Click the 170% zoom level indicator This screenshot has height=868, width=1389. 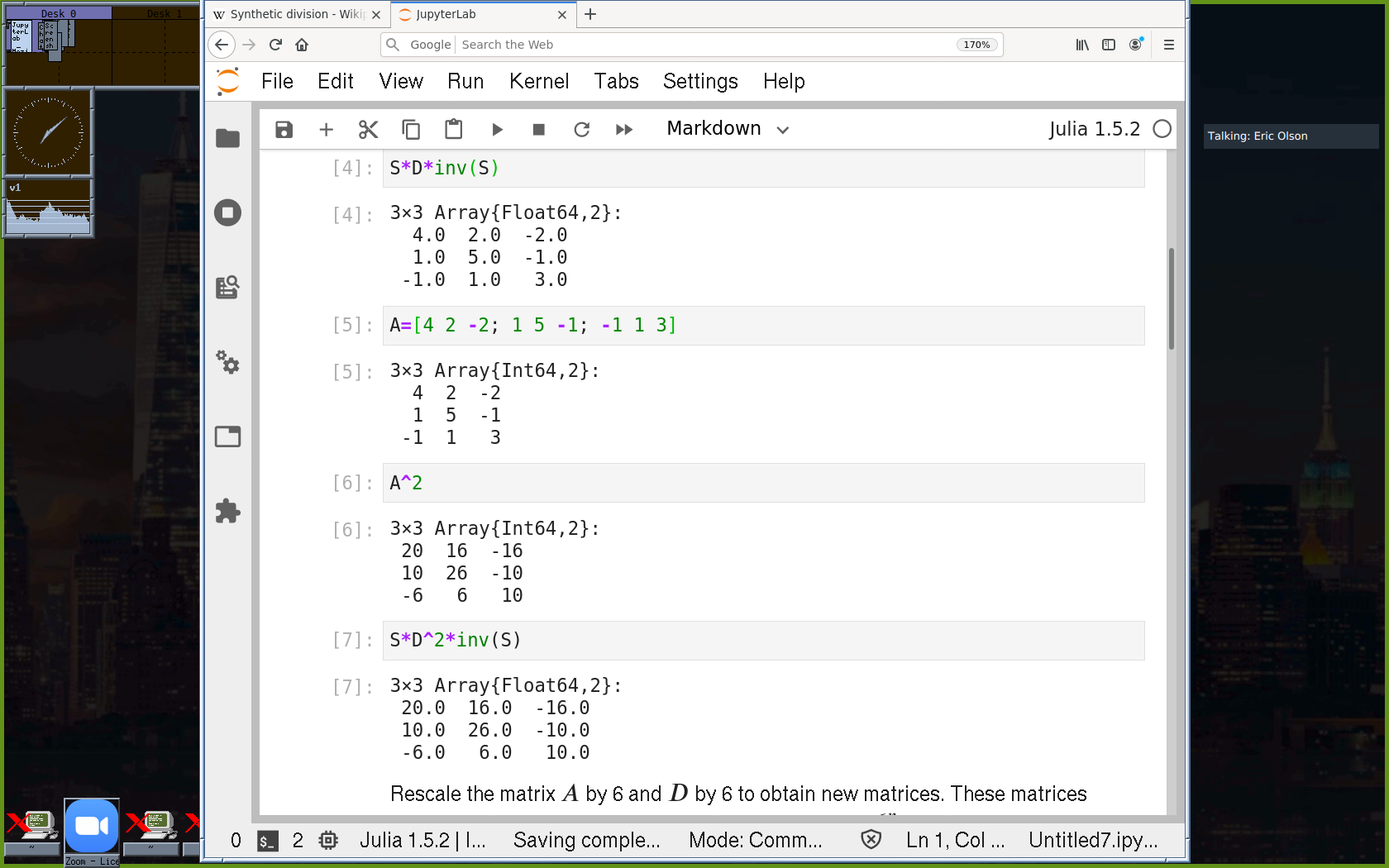(x=976, y=45)
